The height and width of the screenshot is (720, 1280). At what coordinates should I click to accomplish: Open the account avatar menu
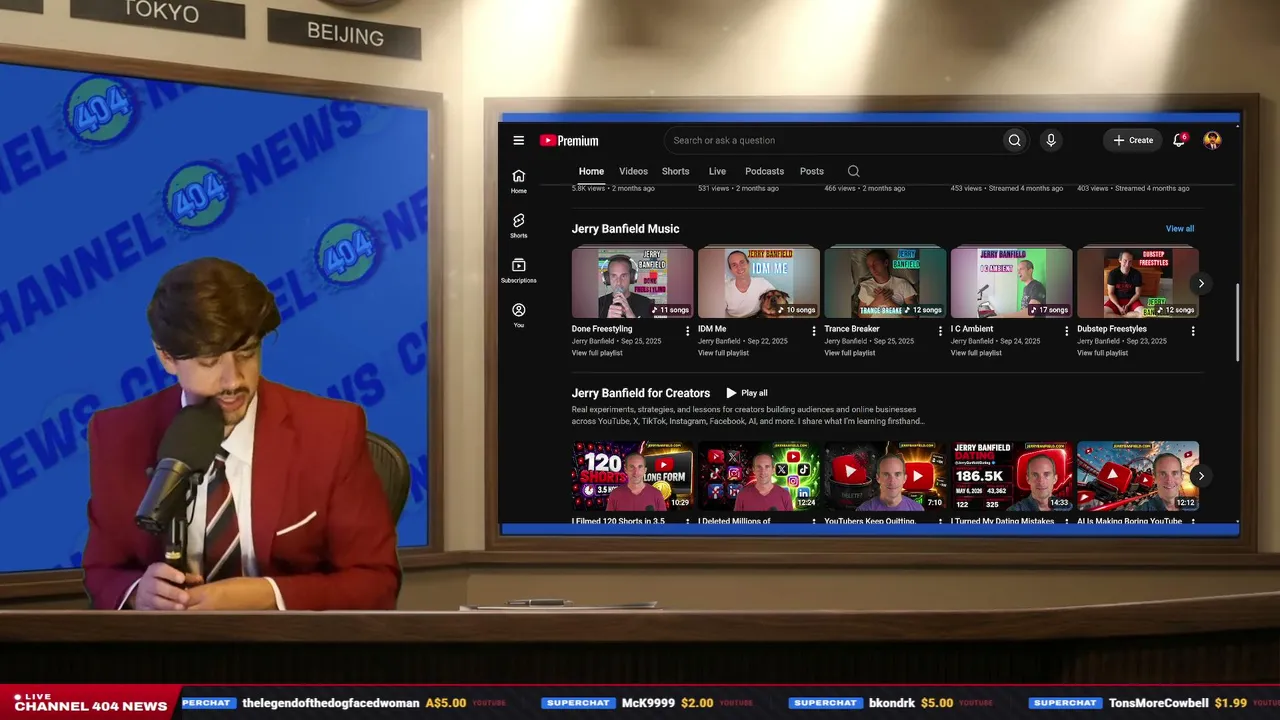(x=1212, y=140)
